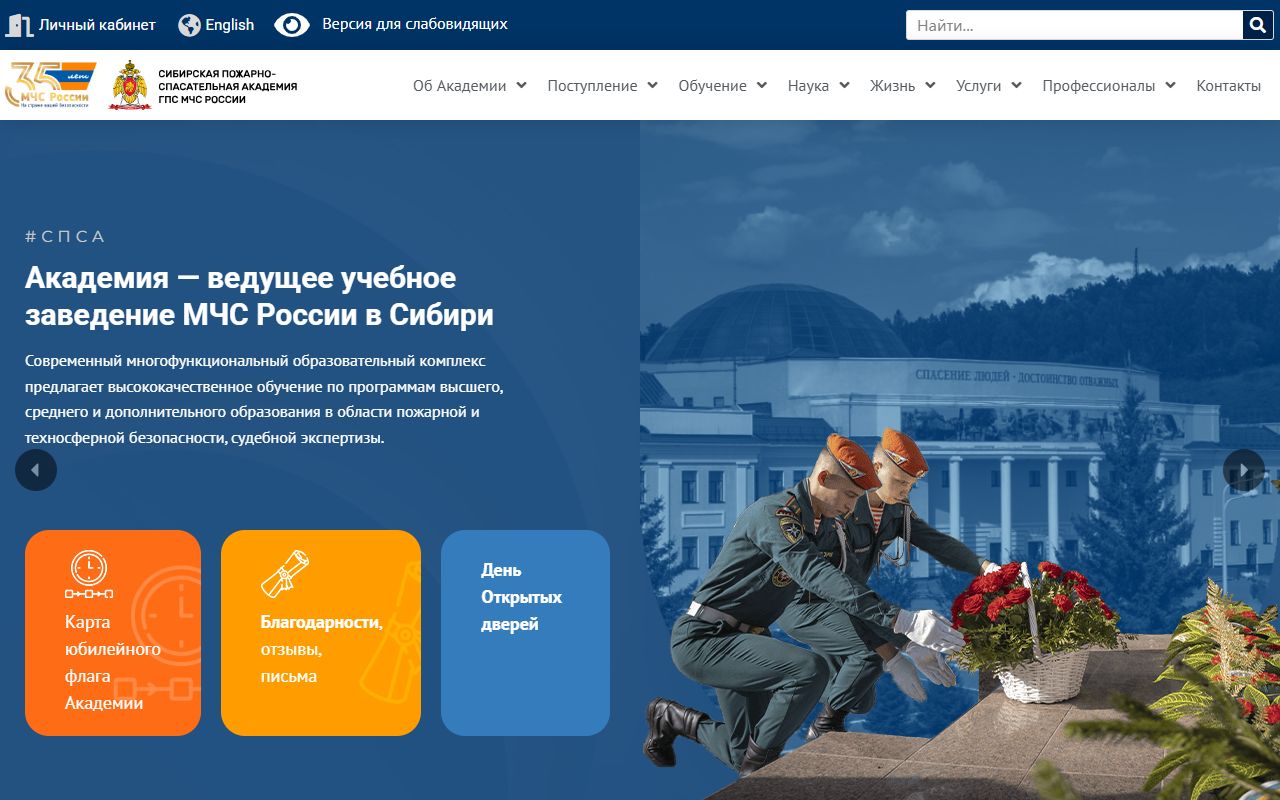The height and width of the screenshot is (800, 1280).
Task: Expand the Поступление menu chevron
Action: pos(652,86)
